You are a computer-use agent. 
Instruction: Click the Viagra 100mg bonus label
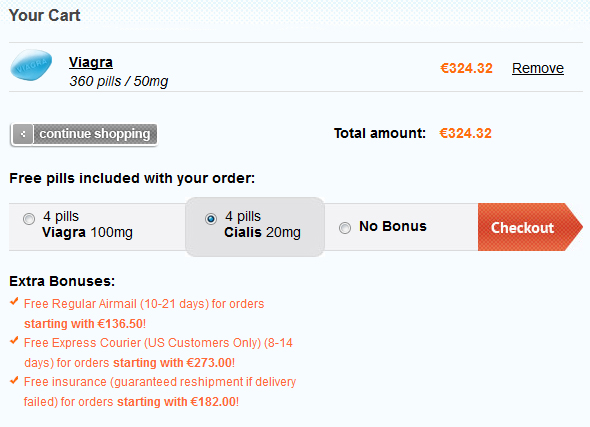click(87, 225)
